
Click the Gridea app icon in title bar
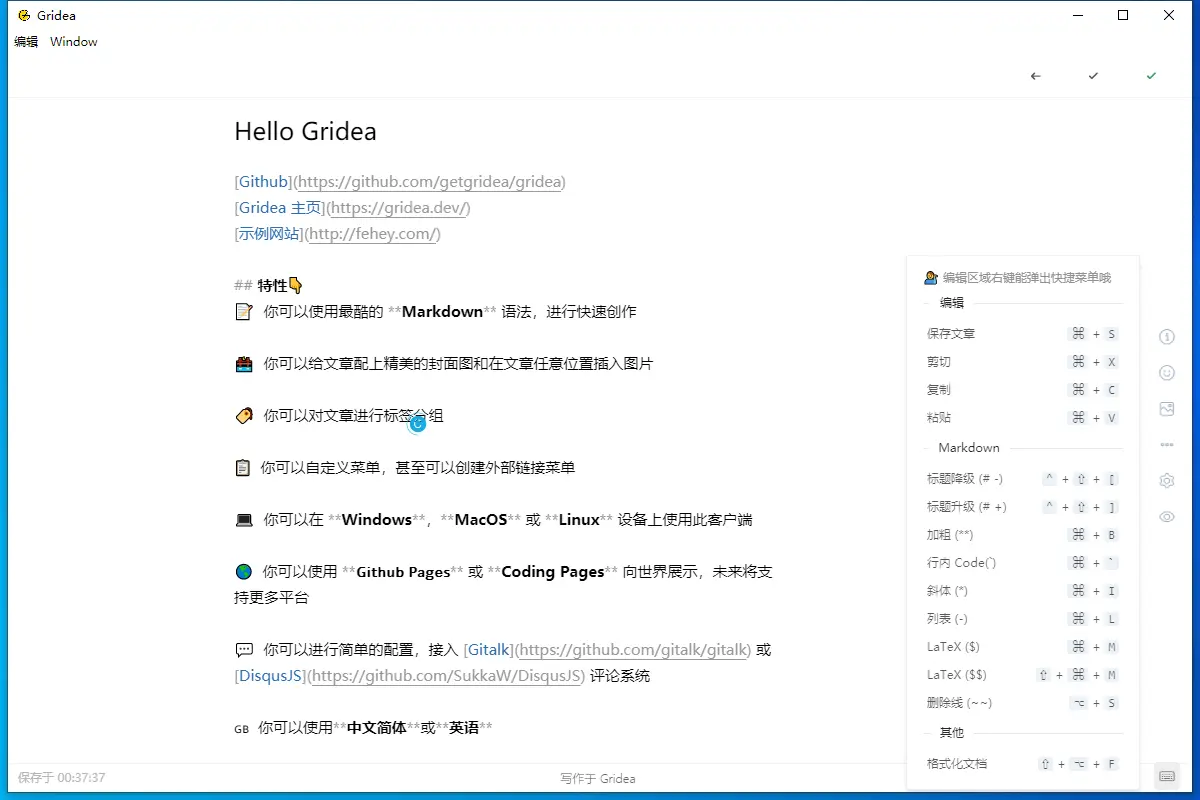coord(24,15)
